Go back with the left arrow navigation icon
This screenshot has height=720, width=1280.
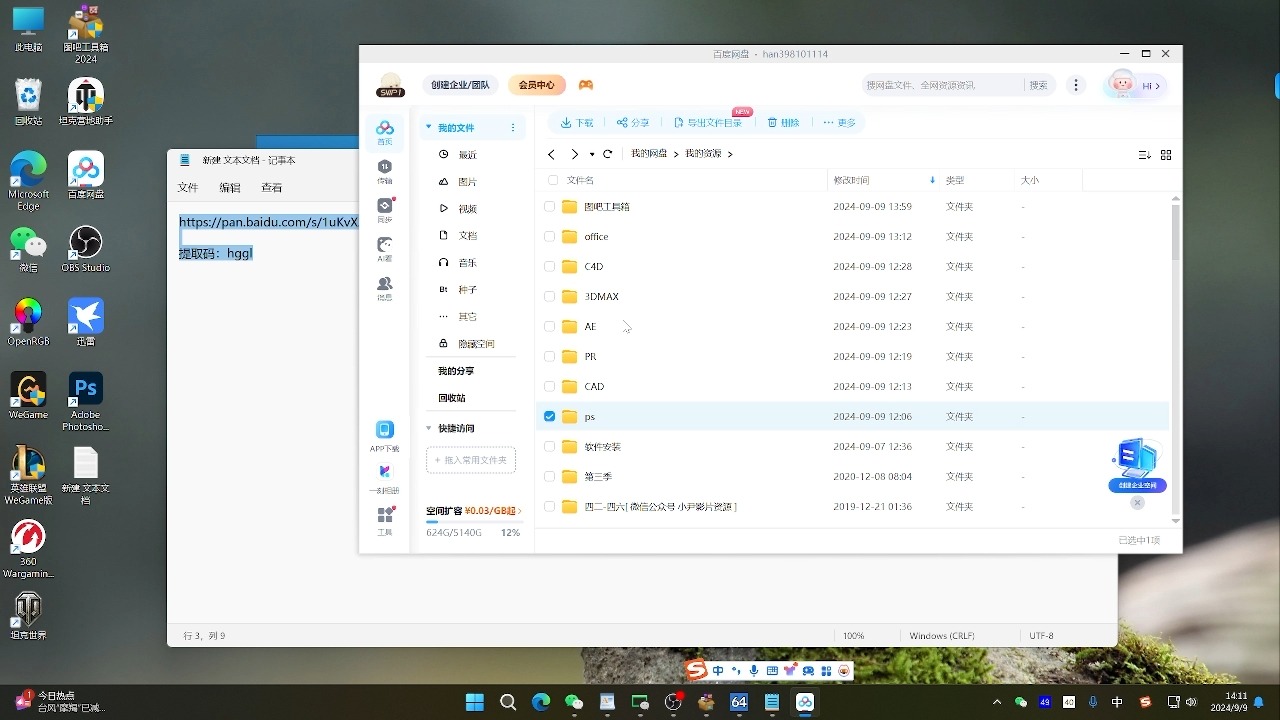(x=551, y=154)
